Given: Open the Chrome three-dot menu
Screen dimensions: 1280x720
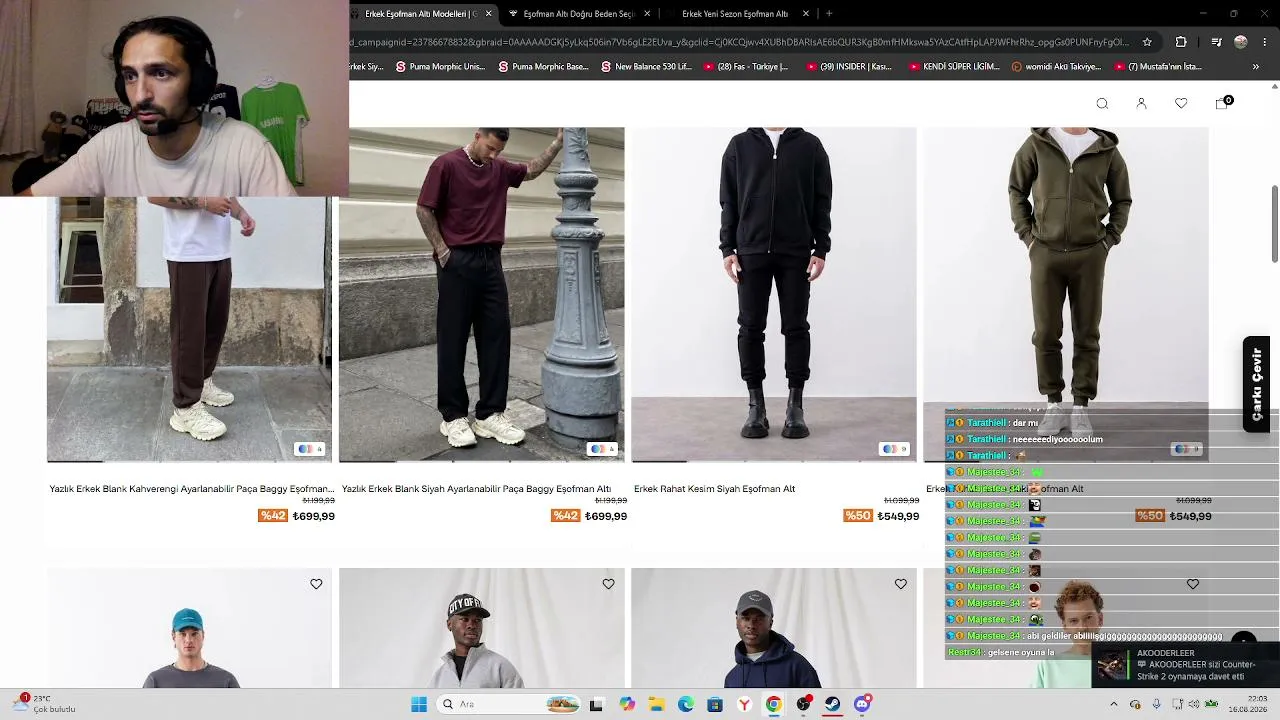Looking at the screenshot, I should click(1265, 42).
